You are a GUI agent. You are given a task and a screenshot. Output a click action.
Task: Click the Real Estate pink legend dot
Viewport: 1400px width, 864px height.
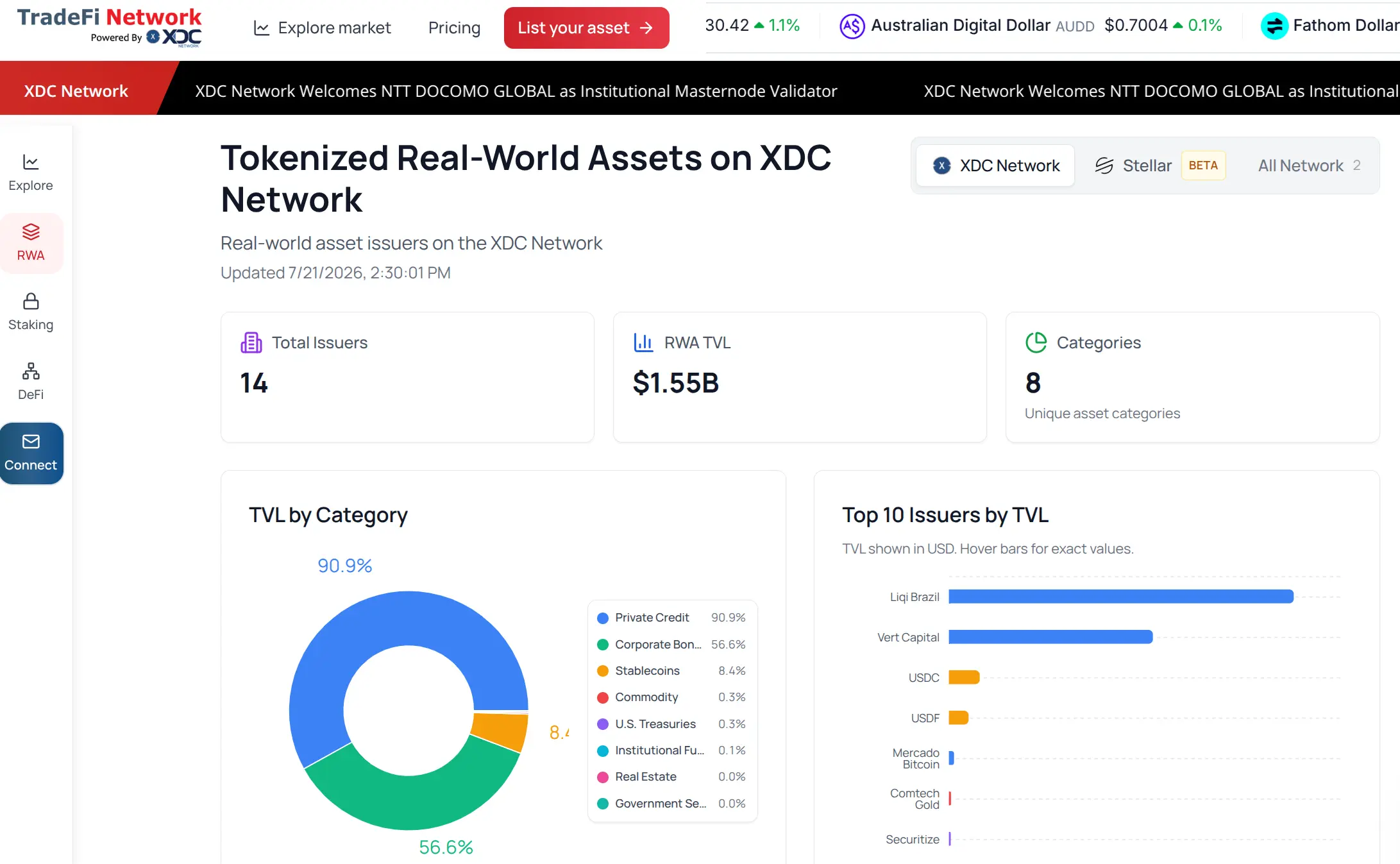pos(603,777)
